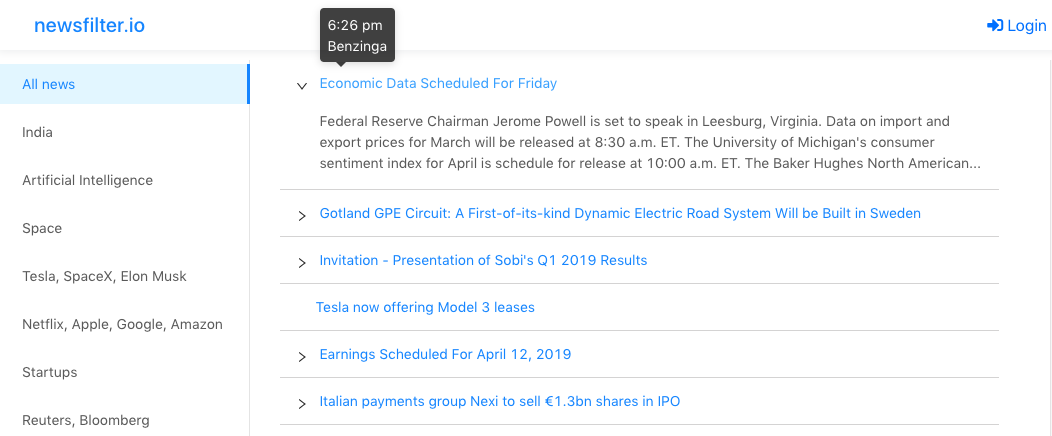Image resolution: width=1052 pixels, height=436 pixels.
Task: Click the Login link text
Action: click(1027, 25)
